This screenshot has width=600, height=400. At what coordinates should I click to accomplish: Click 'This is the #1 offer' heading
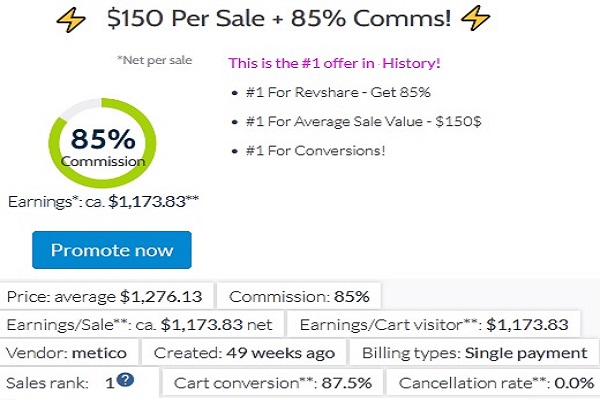click(334, 63)
